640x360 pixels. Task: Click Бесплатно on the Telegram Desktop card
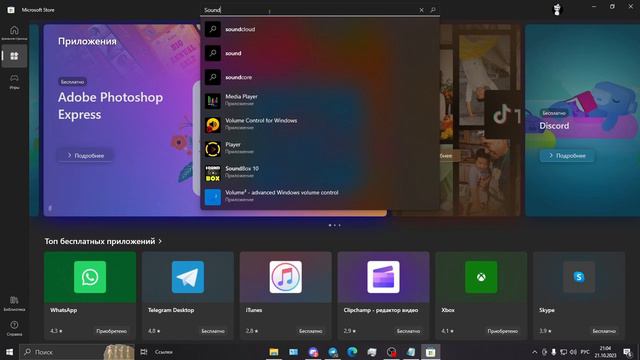[x=213, y=331]
